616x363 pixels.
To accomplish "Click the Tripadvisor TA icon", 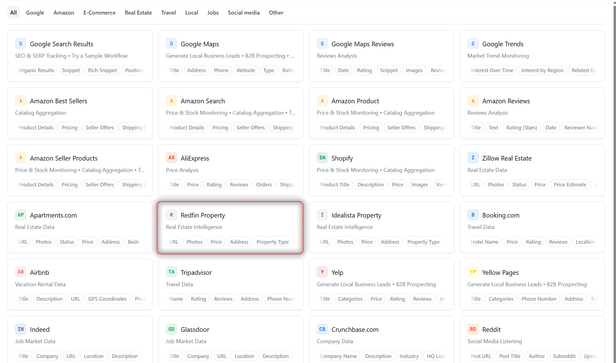I will click(171, 272).
